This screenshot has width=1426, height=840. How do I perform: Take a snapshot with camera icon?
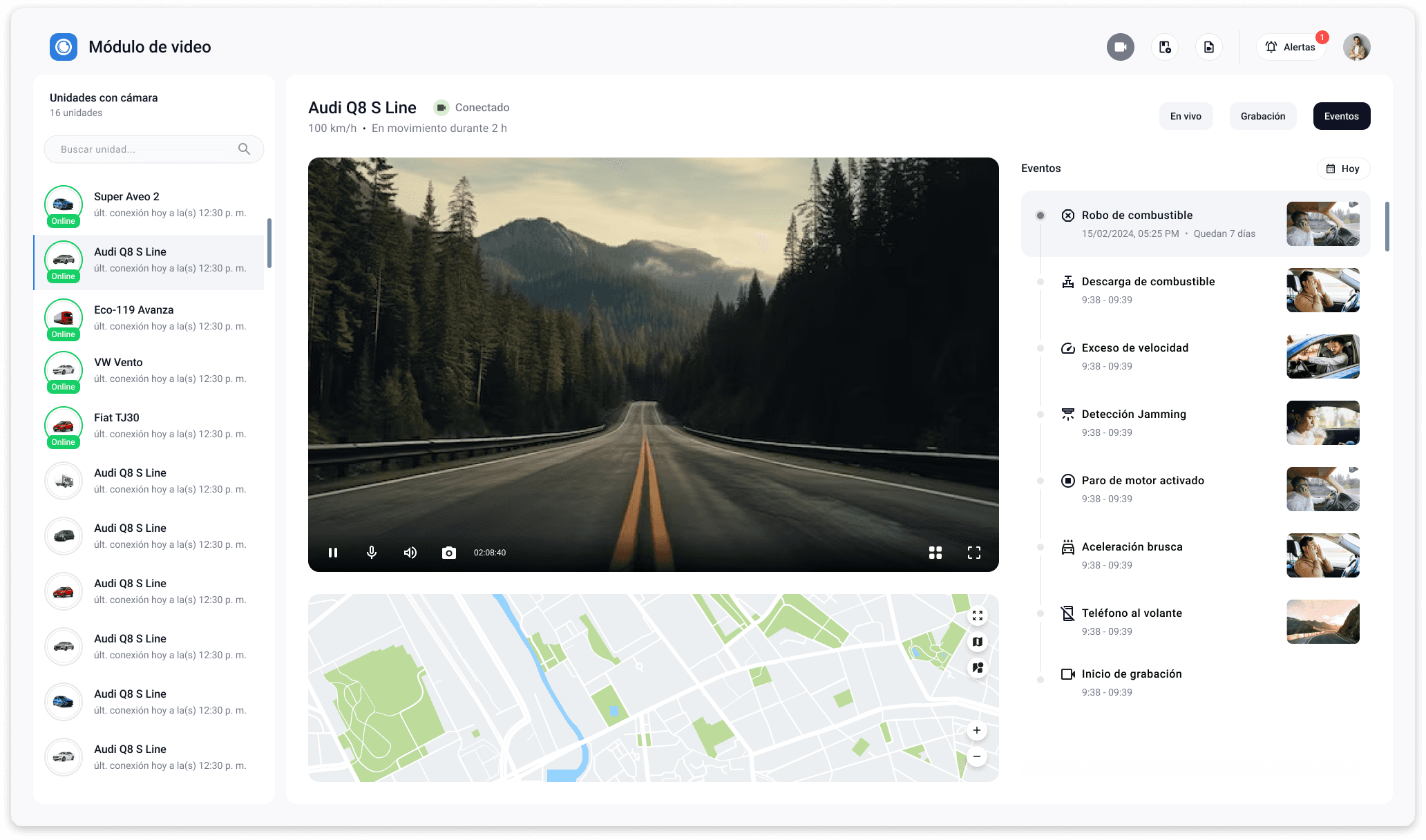click(449, 553)
